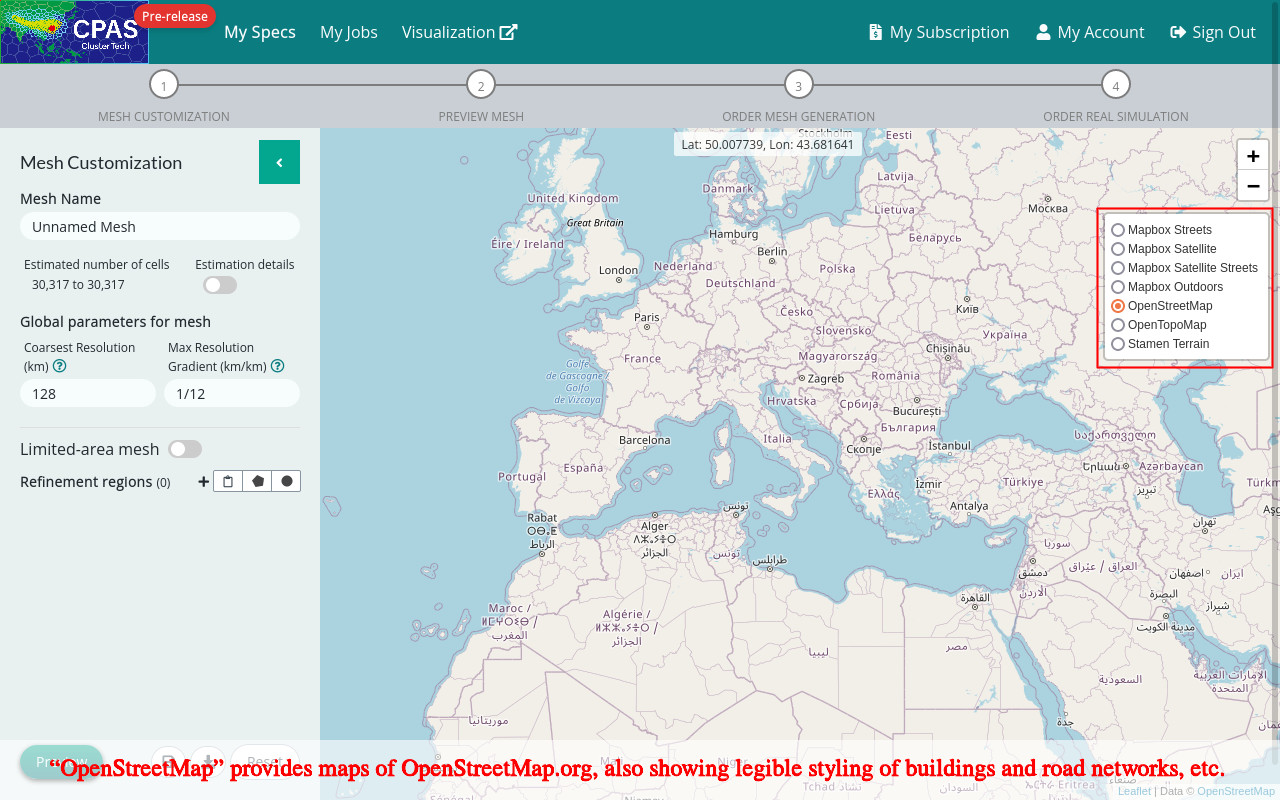This screenshot has height=800, width=1280.
Task: Add a refinement region with plus icon
Action: click(x=204, y=481)
